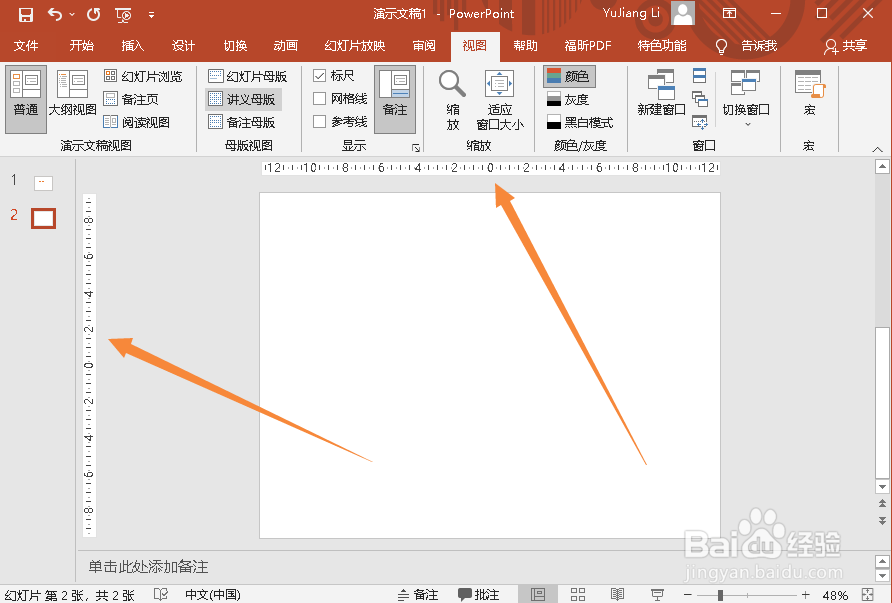Open the 审阅 tab
The image size is (892, 603).
[x=424, y=46]
